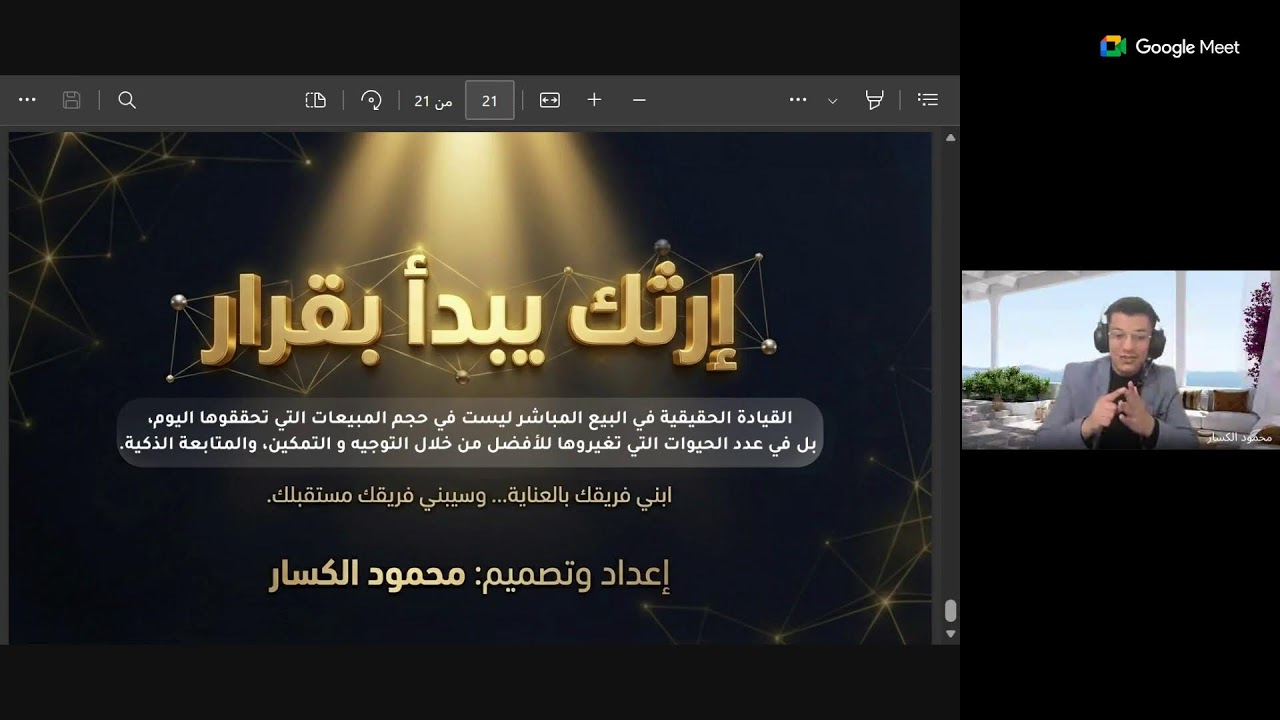Screen dimensions: 1280x720
Task: Select the presenter video thumbnail
Action: (x=1120, y=359)
